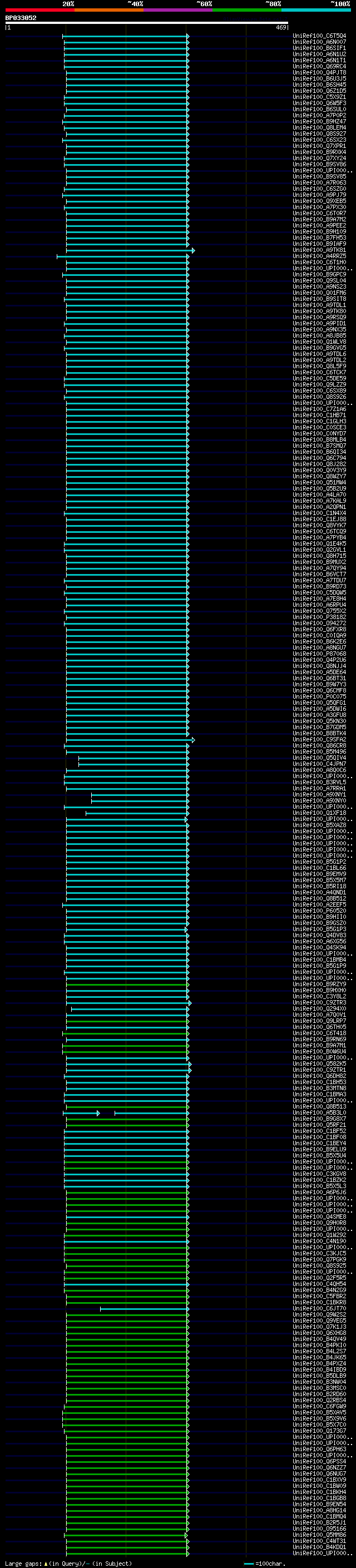Select the query label BP033052
The height and width of the screenshot is (1568, 356).
(21, 18)
